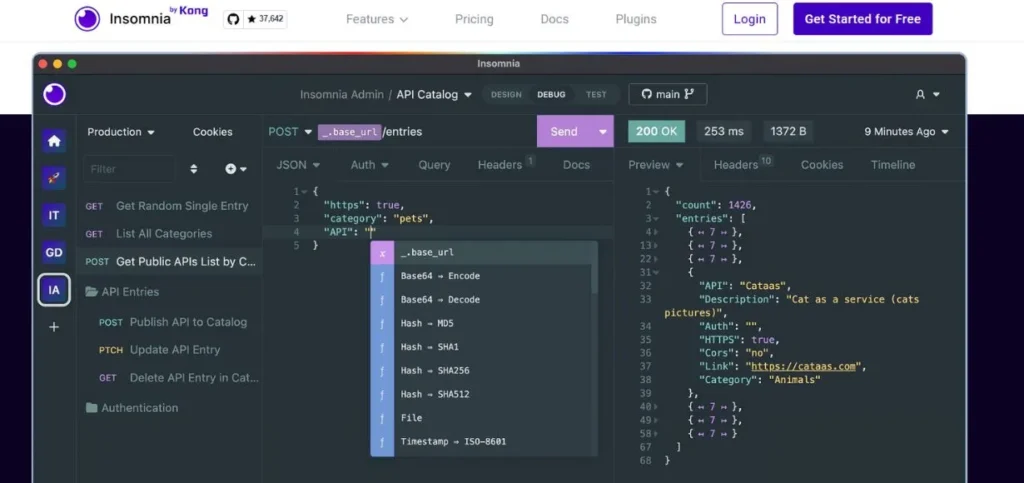Open the Docs tab in request pane
This screenshot has height=483, width=1024.
tap(576, 165)
